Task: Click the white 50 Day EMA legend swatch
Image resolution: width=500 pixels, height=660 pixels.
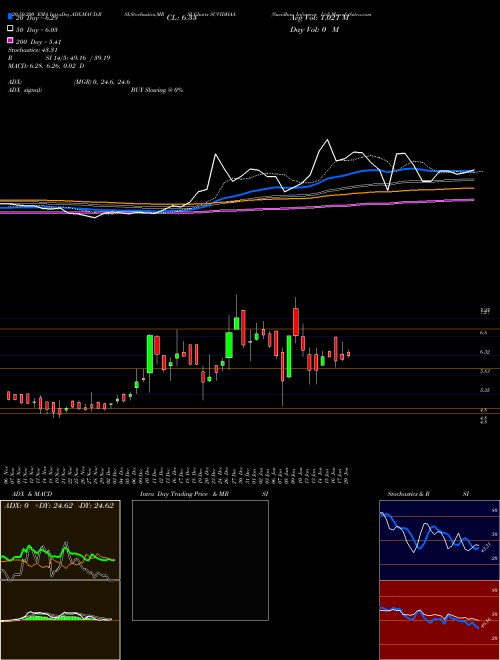Action: (11, 29)
